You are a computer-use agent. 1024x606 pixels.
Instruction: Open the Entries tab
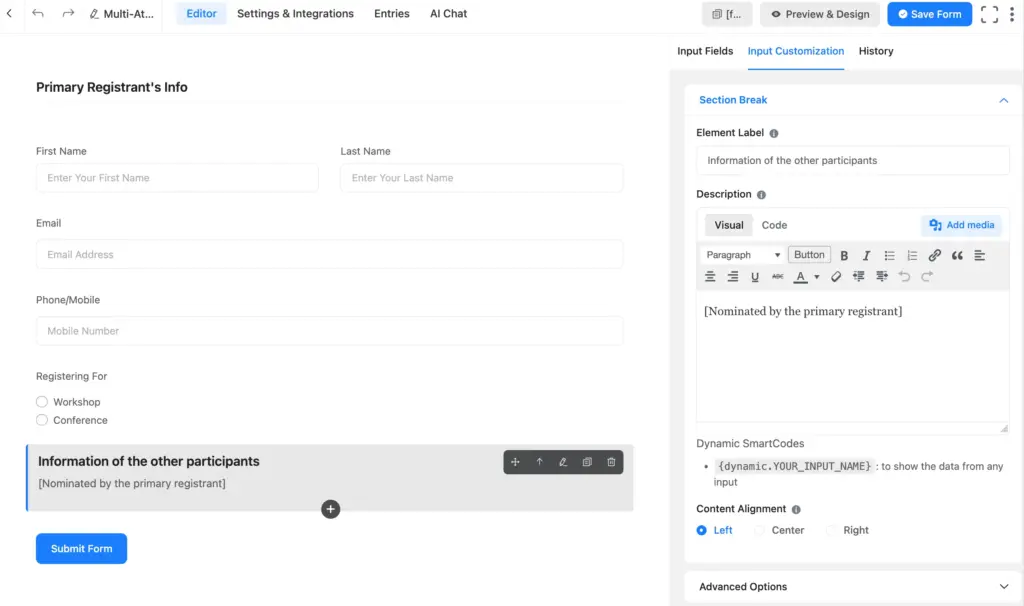(392, 13)
